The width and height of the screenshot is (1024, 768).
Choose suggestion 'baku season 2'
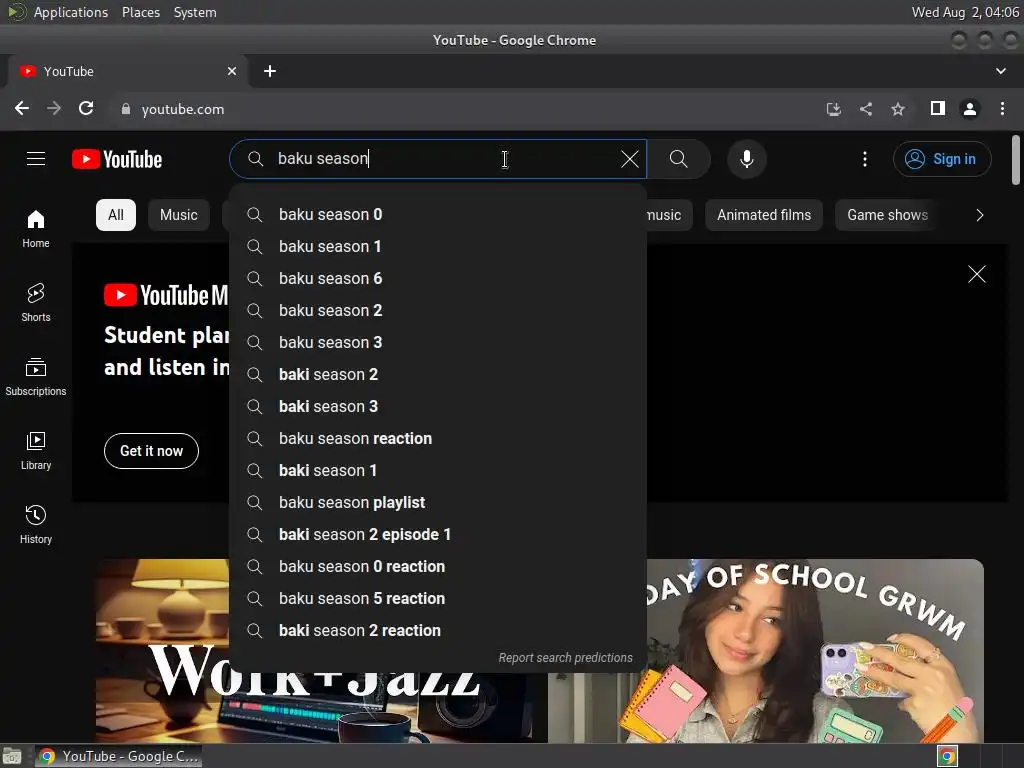point(438,310)
